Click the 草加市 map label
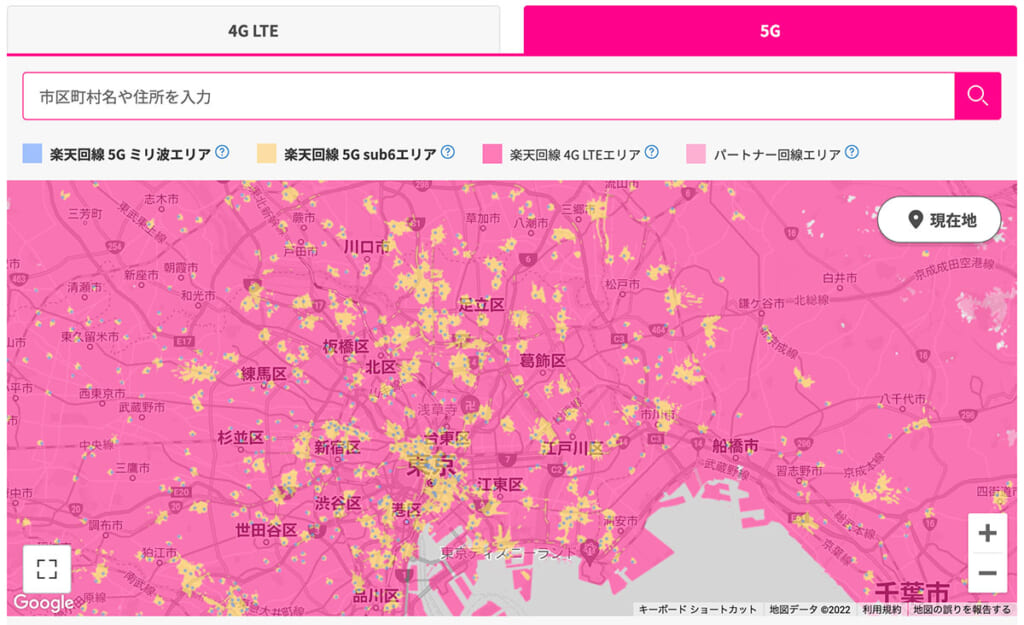This screenshot has height=625, width=1024. (483, 218)
